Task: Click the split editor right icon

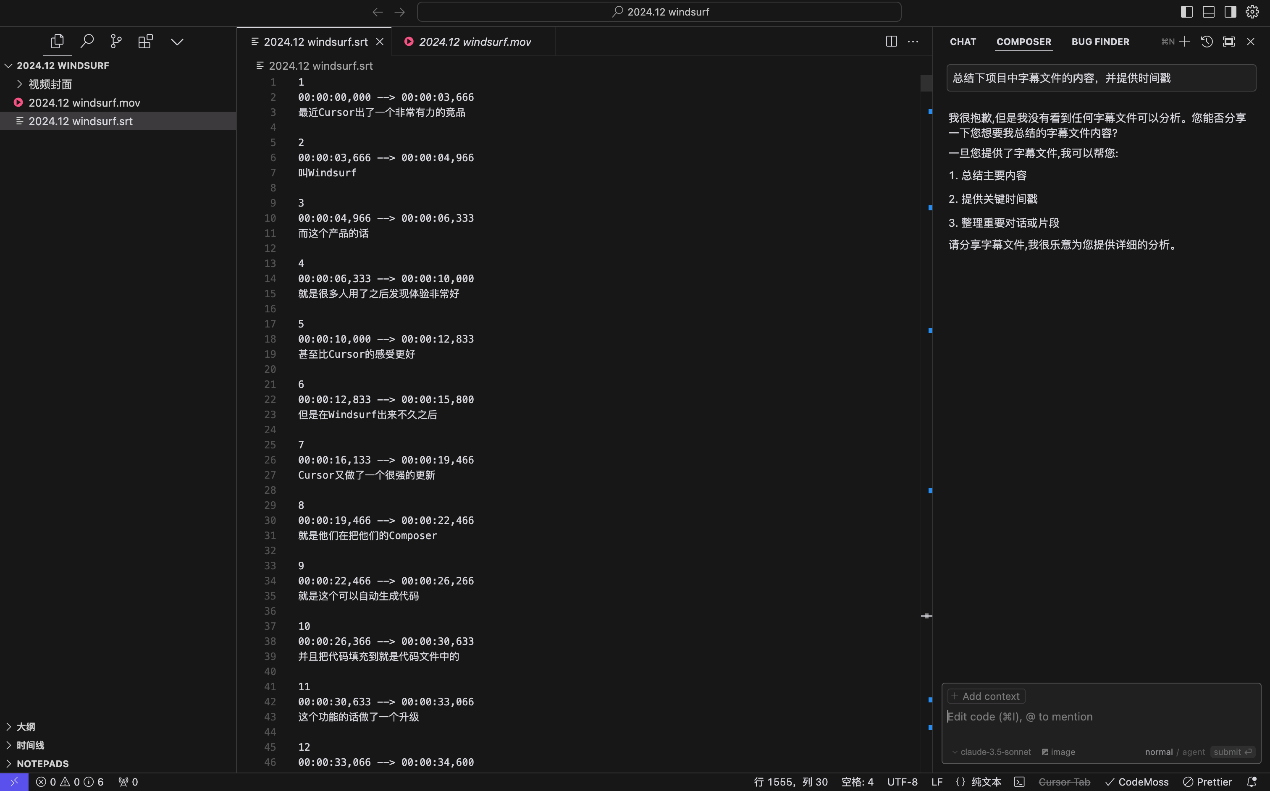Action: [x=891, y=42]
